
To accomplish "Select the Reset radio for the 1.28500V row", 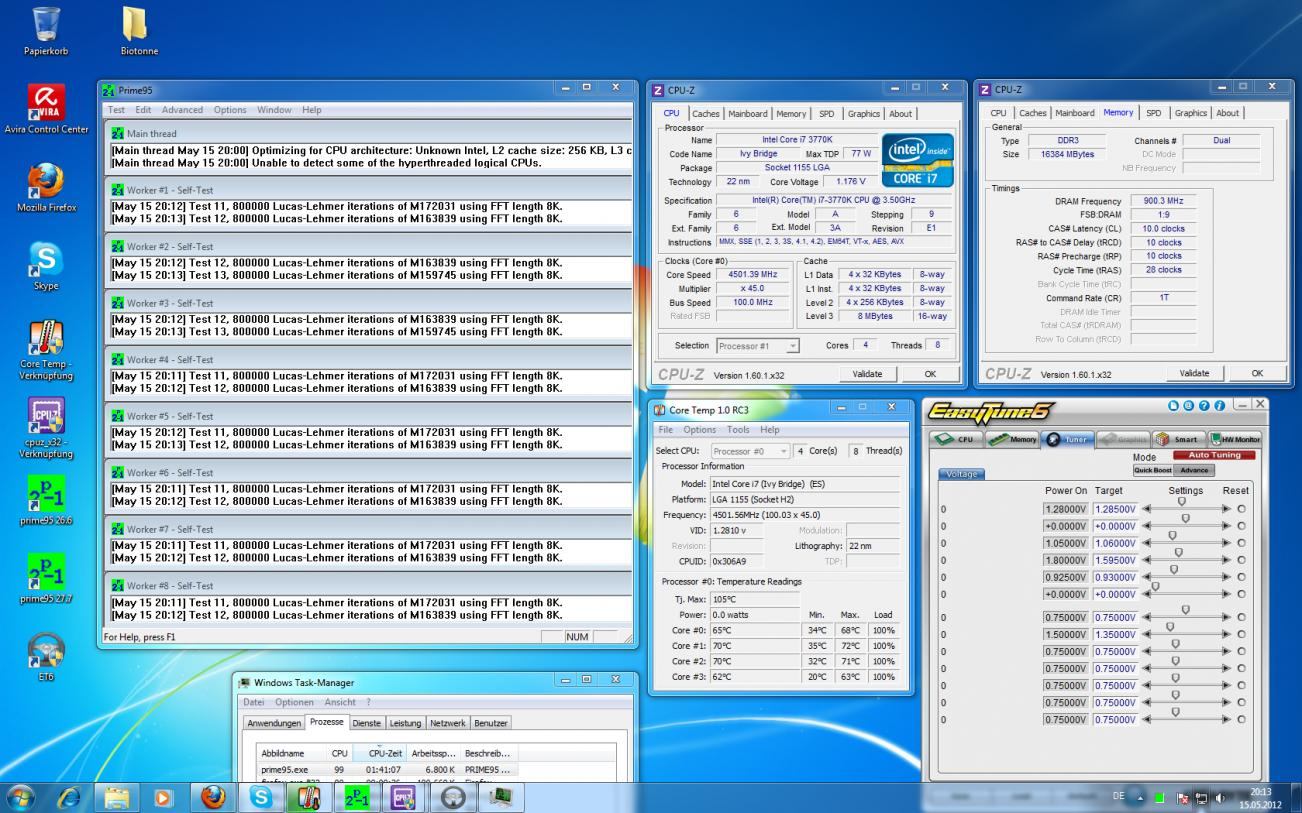I will [1241, 509].
